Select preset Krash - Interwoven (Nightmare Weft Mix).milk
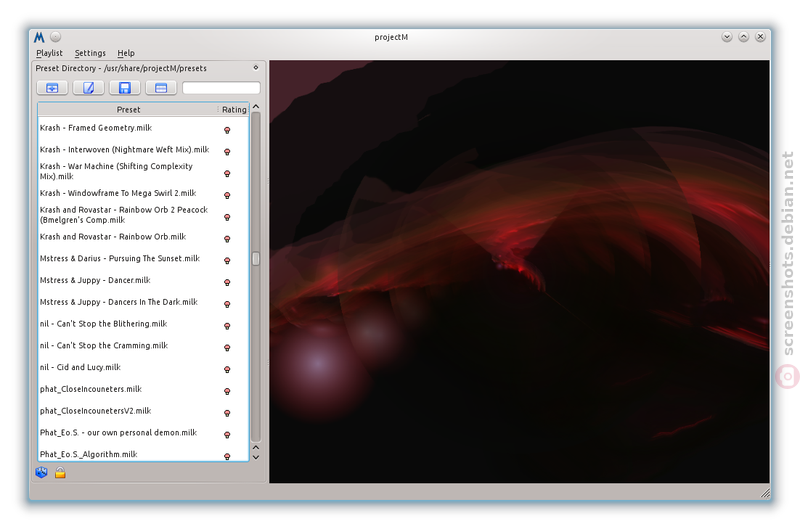The width and height of the screenshot is (800, 529). pos(124,149)
